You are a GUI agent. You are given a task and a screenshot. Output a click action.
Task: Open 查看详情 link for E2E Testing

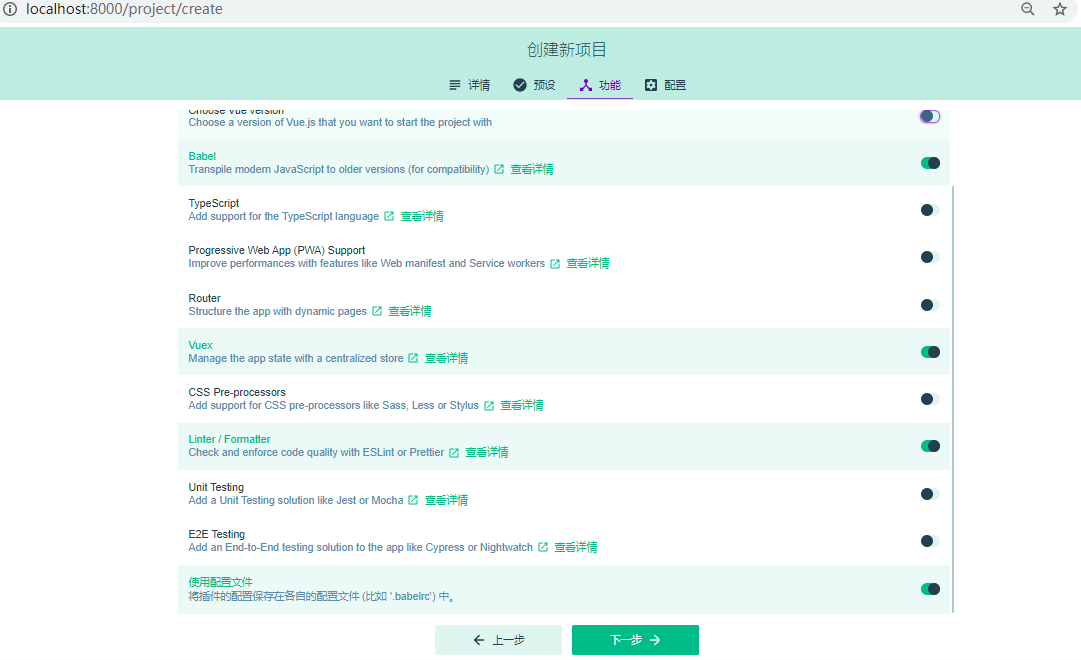[576, 547]
